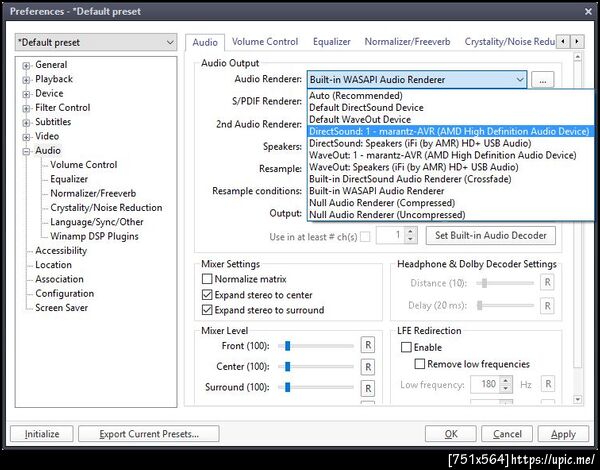This screenshot has height=470, width=600.
Task: Check Remove low frequencies
Action: coord(420,364)
